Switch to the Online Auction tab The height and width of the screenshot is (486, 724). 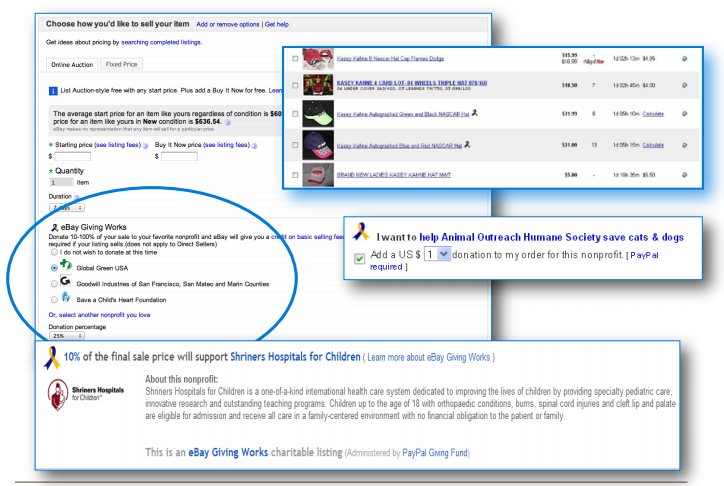(x=72, y=65)
